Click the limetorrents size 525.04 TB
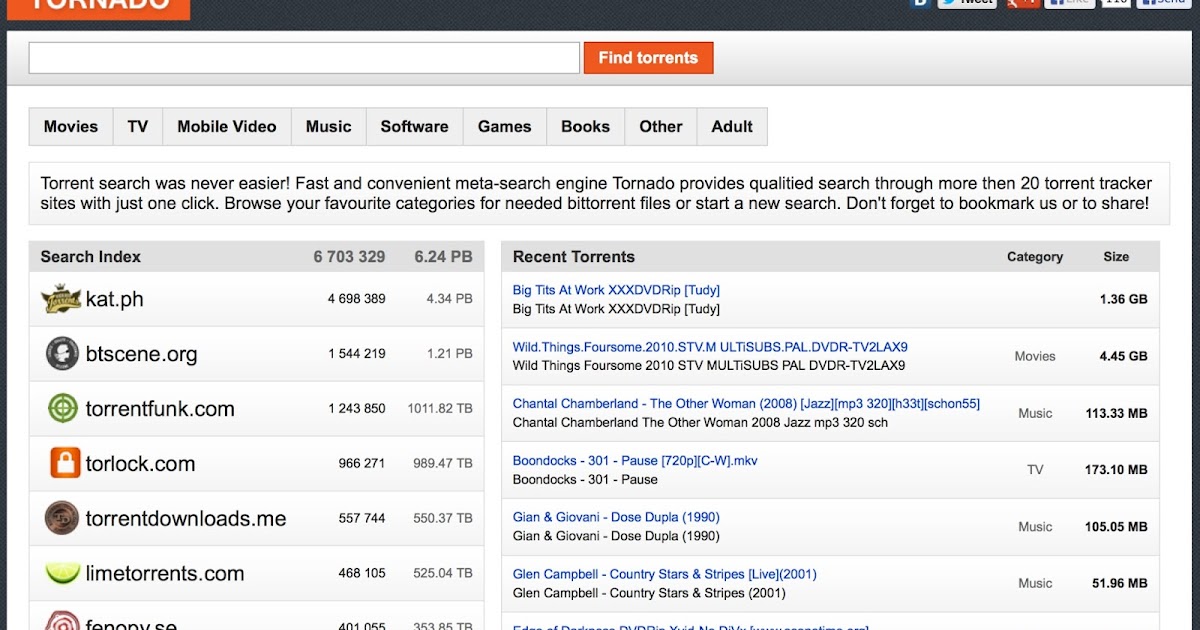This screenshot has height=630, width=1200. 443,574
